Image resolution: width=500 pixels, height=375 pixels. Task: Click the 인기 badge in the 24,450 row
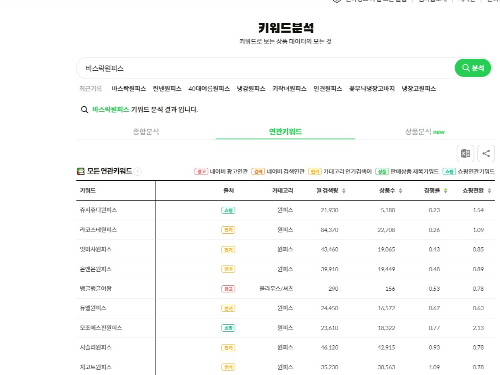(x=228, y=308)
